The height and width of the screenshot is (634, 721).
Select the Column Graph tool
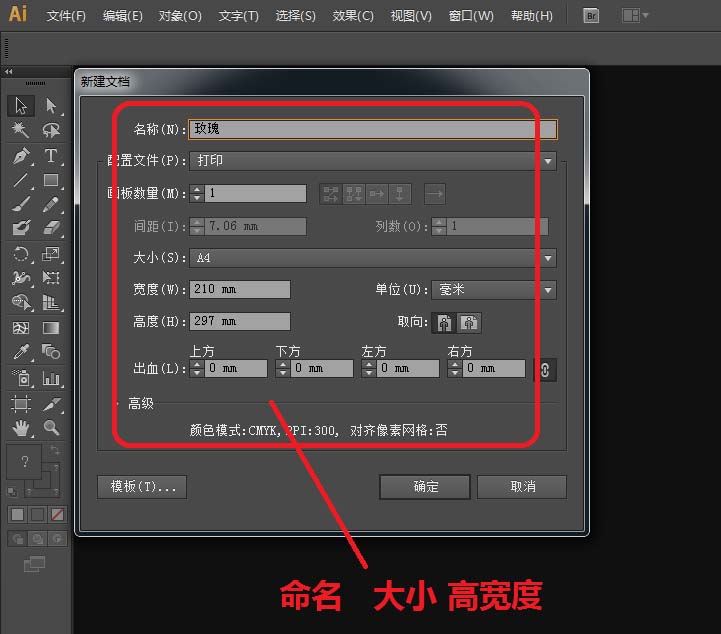click(x=51, y=378)
